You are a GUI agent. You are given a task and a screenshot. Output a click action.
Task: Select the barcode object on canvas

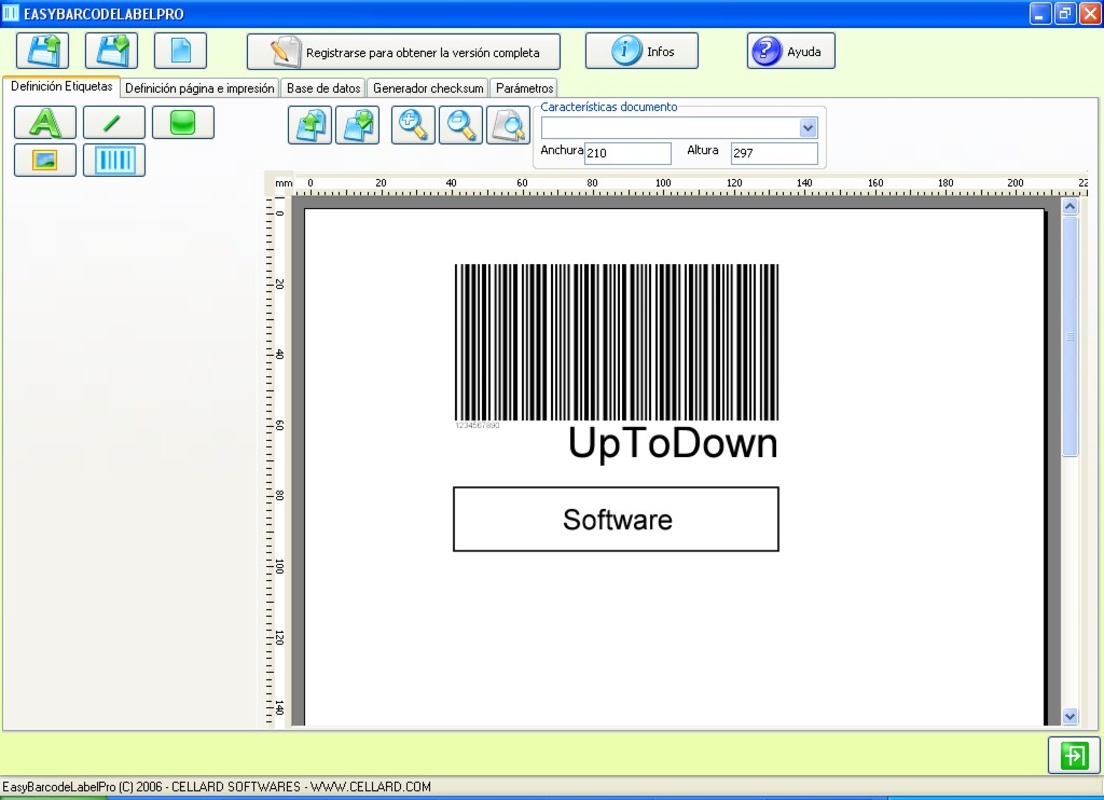point(616,342)
